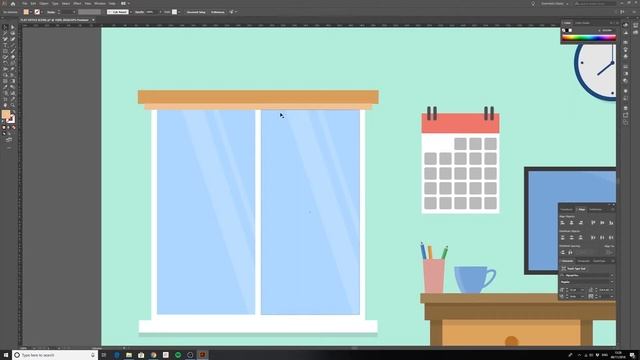640x360 pixels.
Task: Switch to the Color Guide tab
Action: [x=582, y=23]
